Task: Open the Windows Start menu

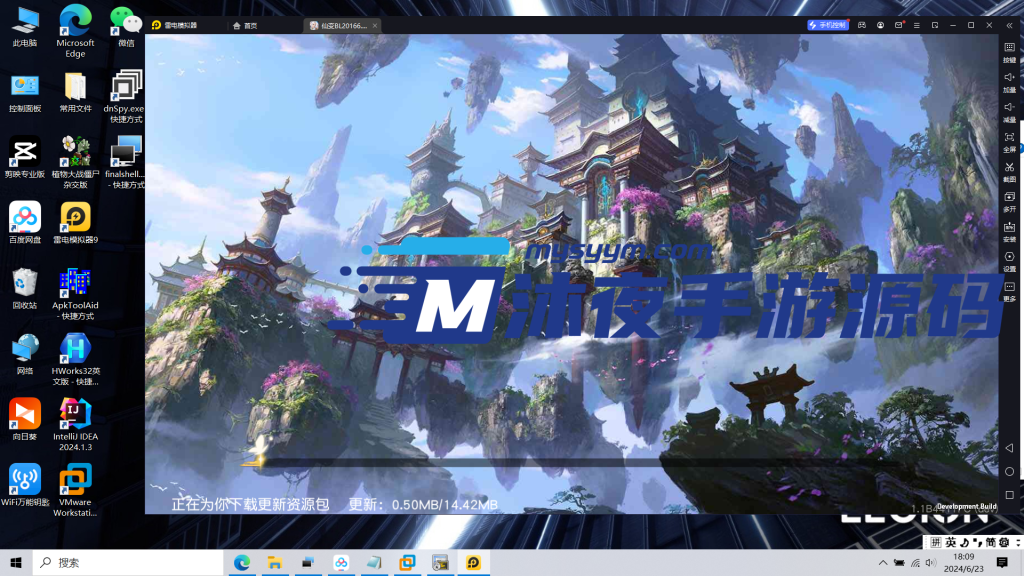Action: 15,563
